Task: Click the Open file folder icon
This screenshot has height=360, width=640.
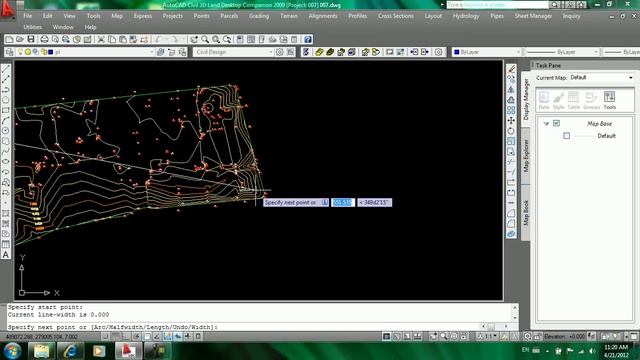Action: coord(20,39)
